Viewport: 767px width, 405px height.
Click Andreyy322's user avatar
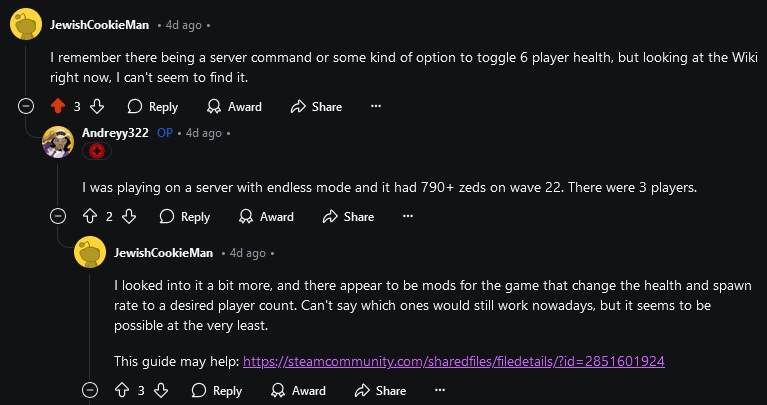tap(58, 142)
